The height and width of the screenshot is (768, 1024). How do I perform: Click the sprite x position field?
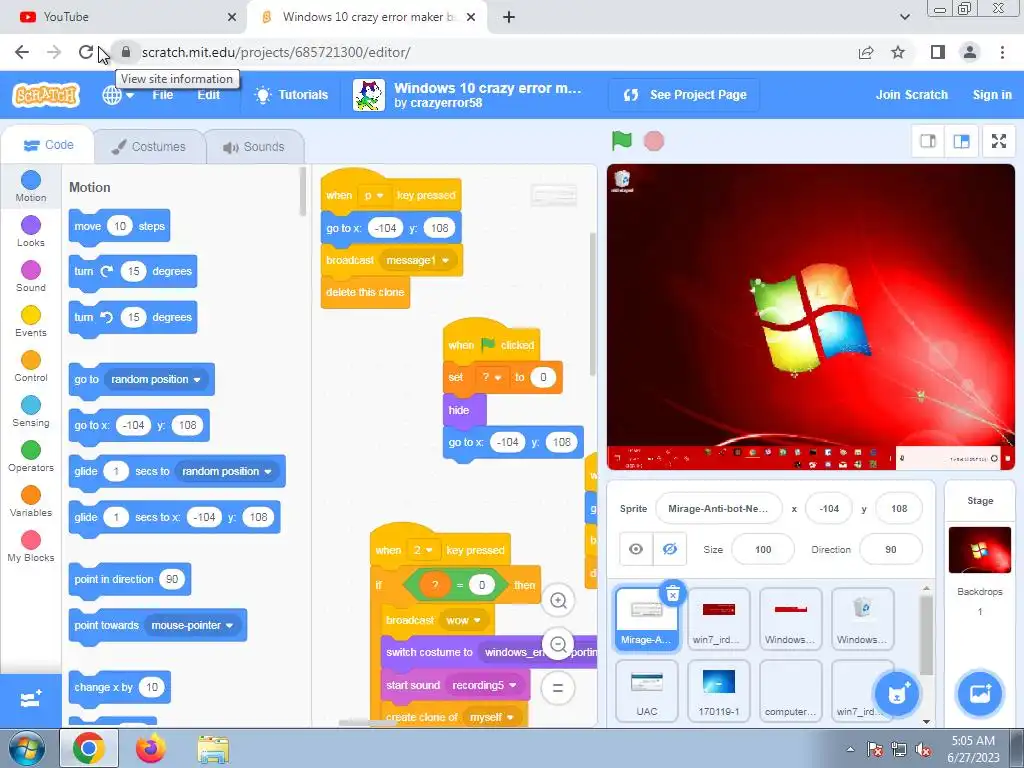point(829,508)
